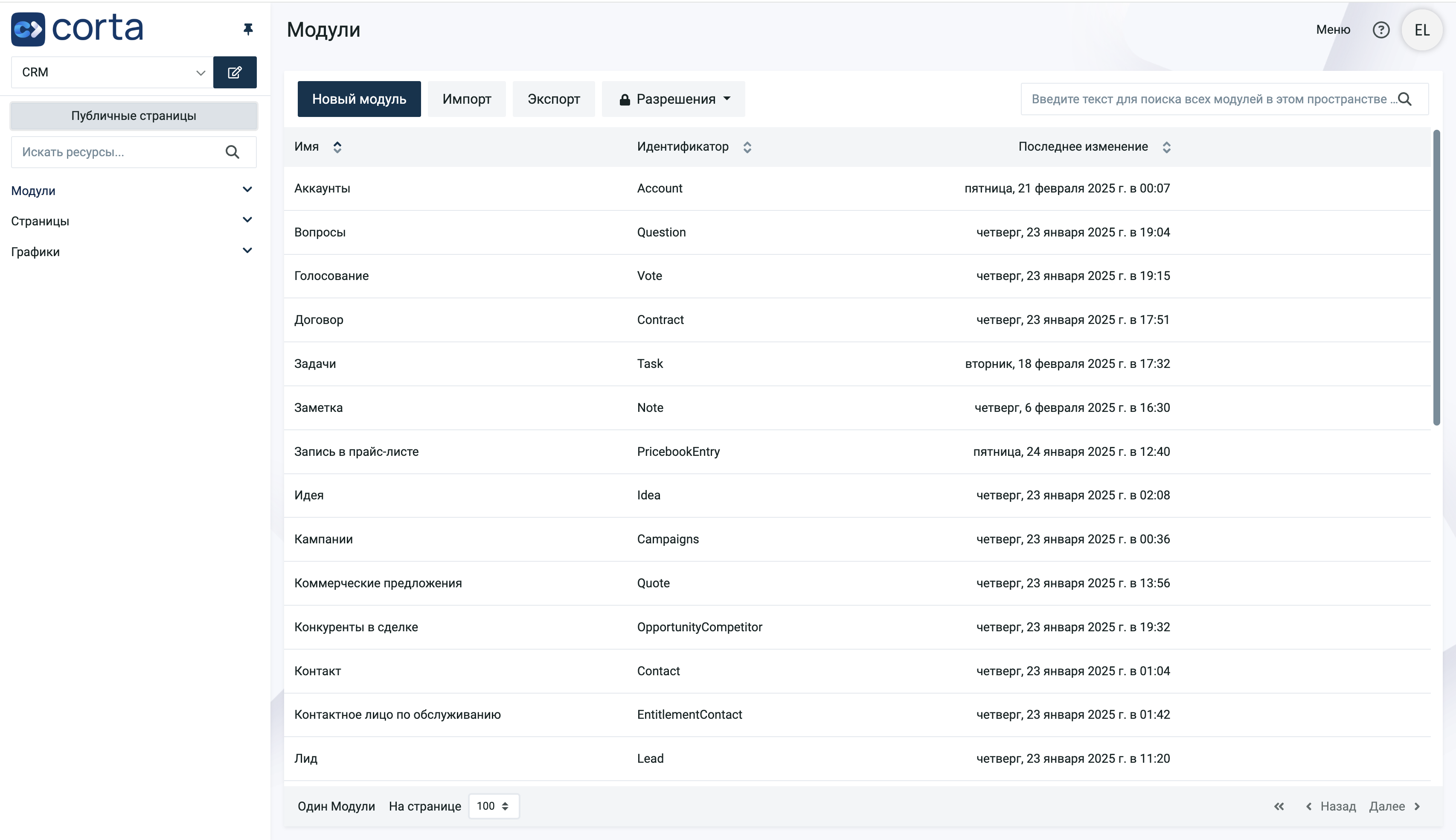
Task: Click the module search magnifier icon
Action: 1405,99
